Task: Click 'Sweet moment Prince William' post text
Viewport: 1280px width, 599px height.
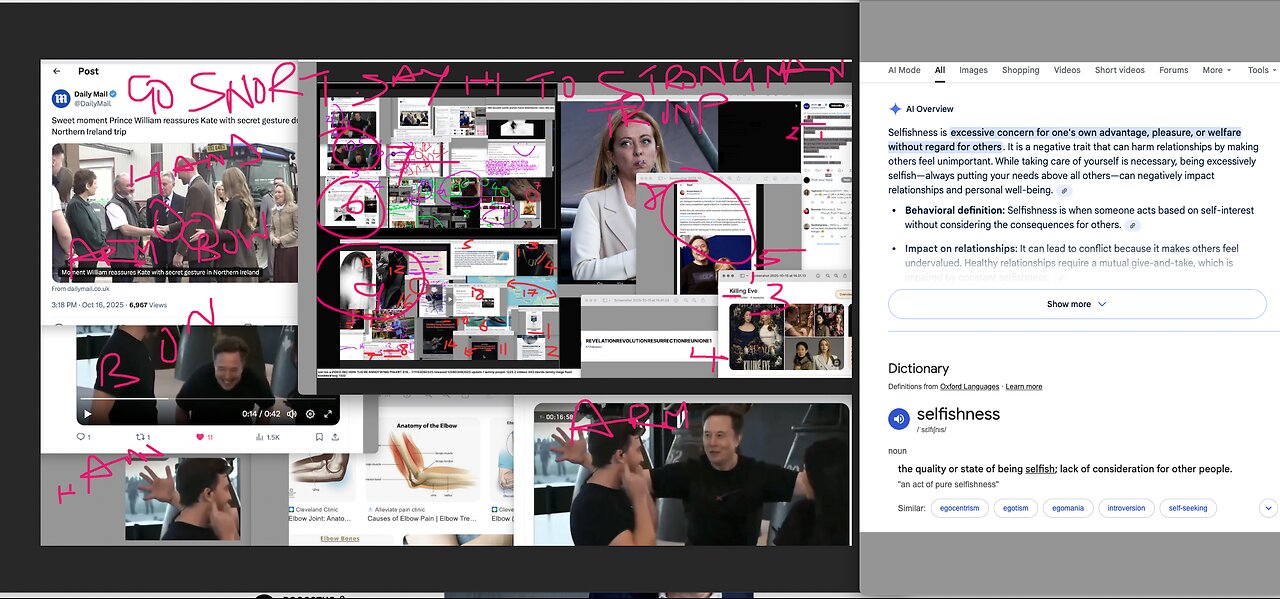Action: [175, 126]
